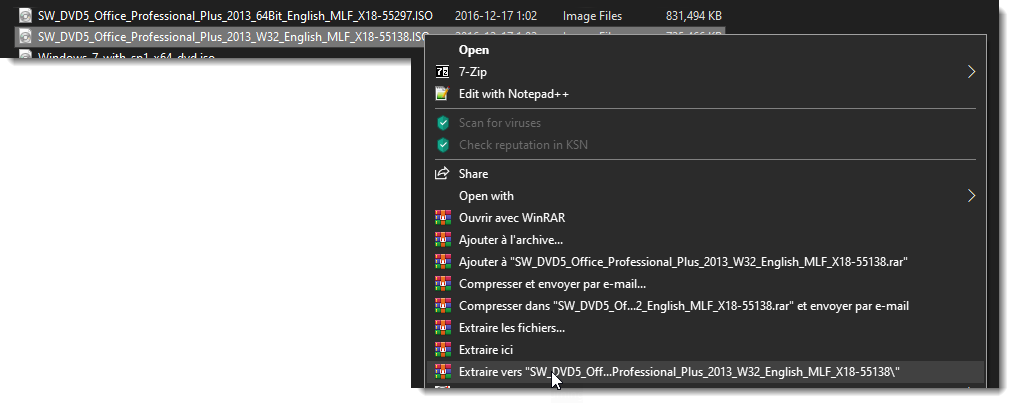The image size is (1014, 403).
Task: Click Check reputation in KSN
Action: [x=523, y=145]
